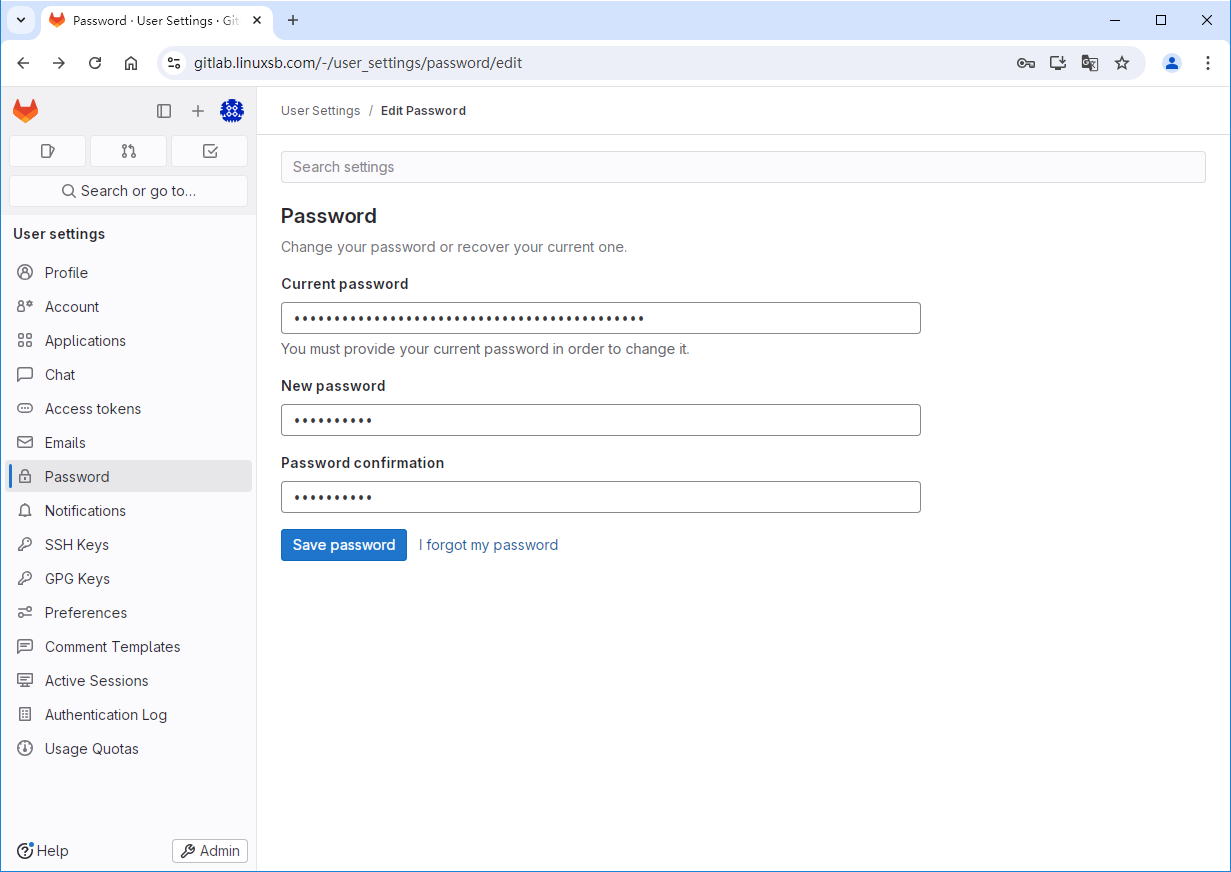Click the Search settings input
This screenshot has width=1231, height=872.
coord(742,167)
